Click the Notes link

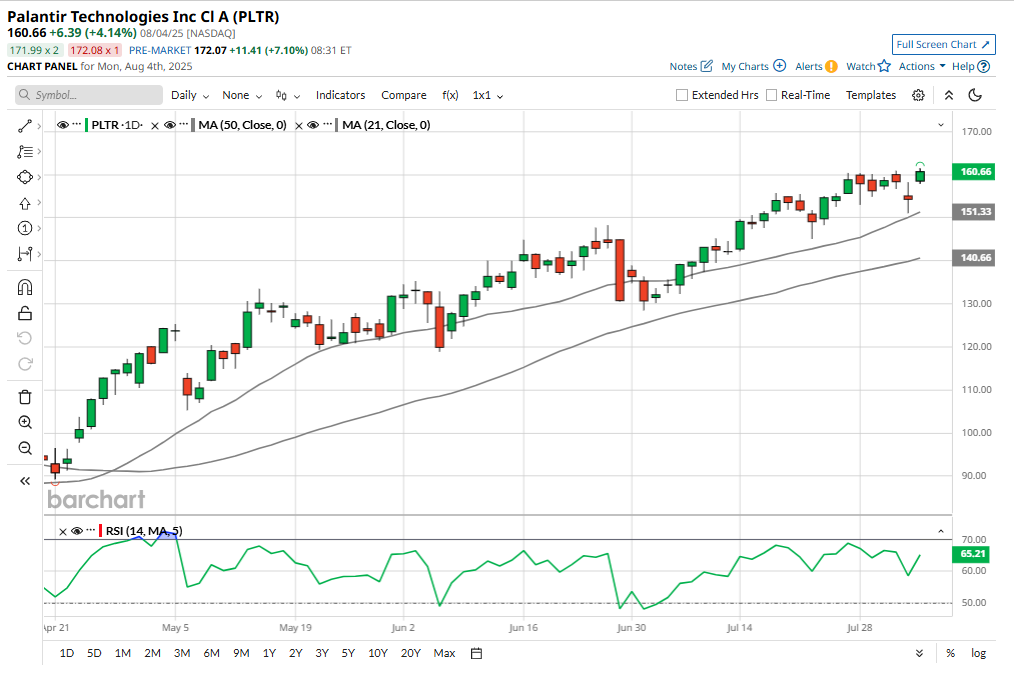(683, 66)
